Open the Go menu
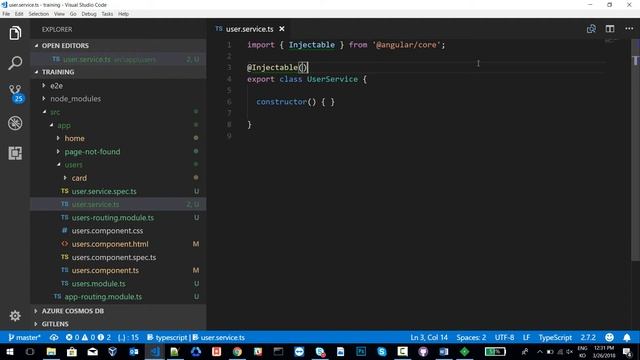640x360 pixels. (73, 14)
